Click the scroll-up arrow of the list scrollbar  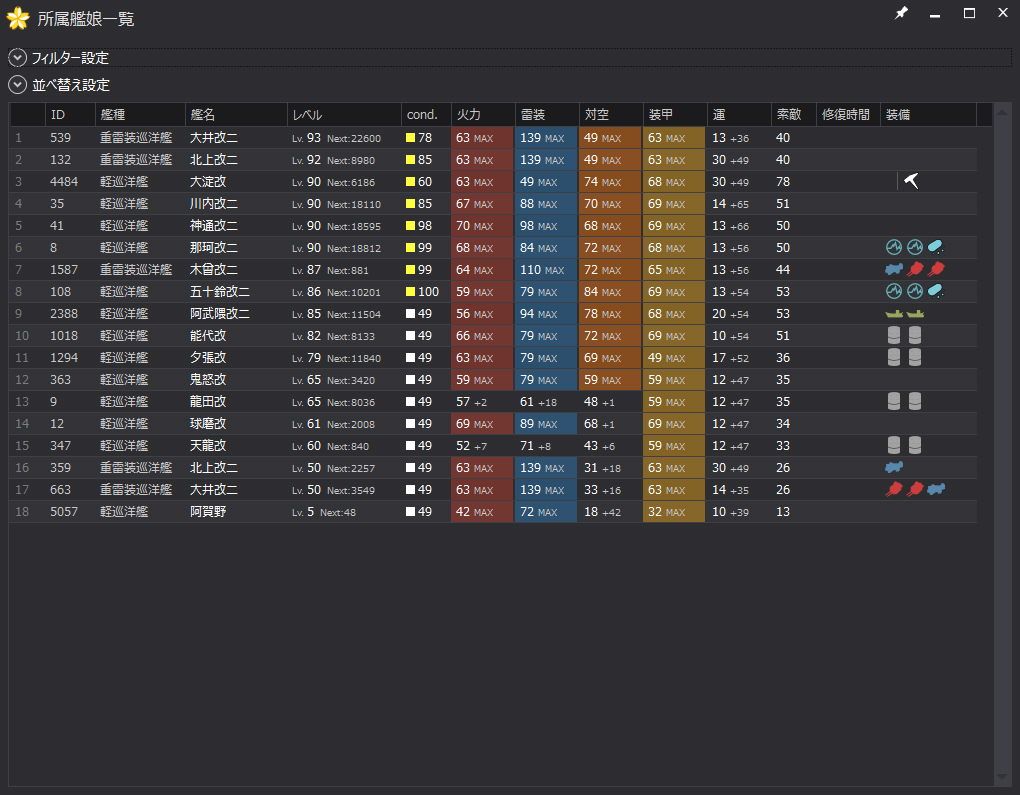point(1002,113)
